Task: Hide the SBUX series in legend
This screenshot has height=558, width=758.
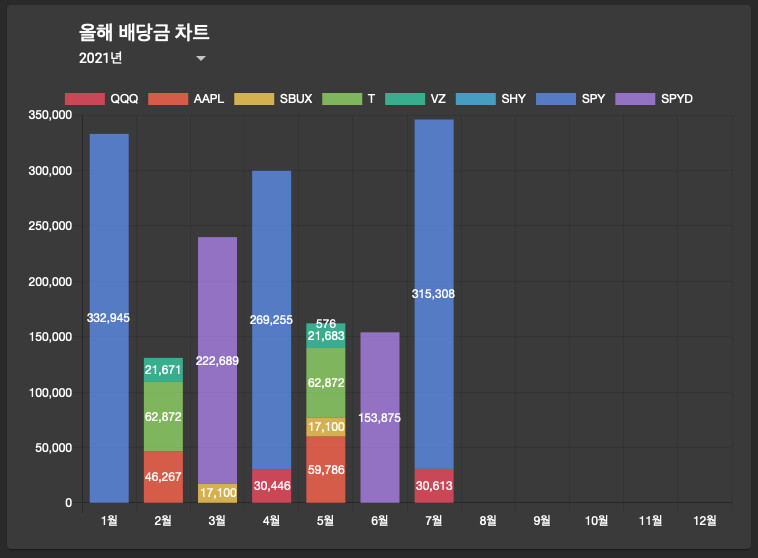Action: 273,99
